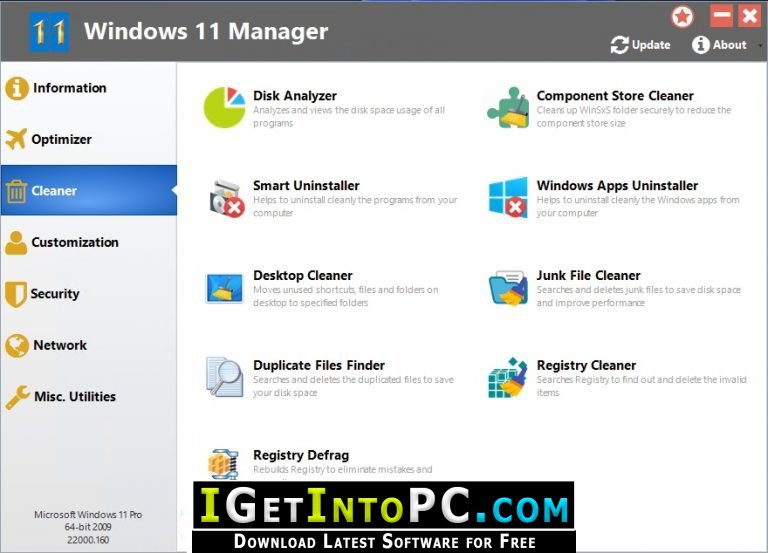Select the Cleaner section tab

coord(89,190)
